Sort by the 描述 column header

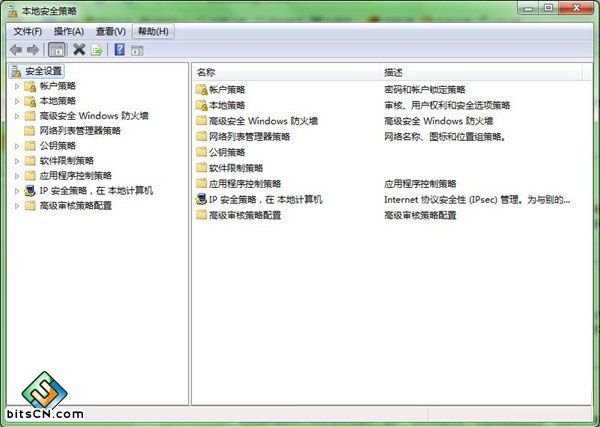click(481, 72)
